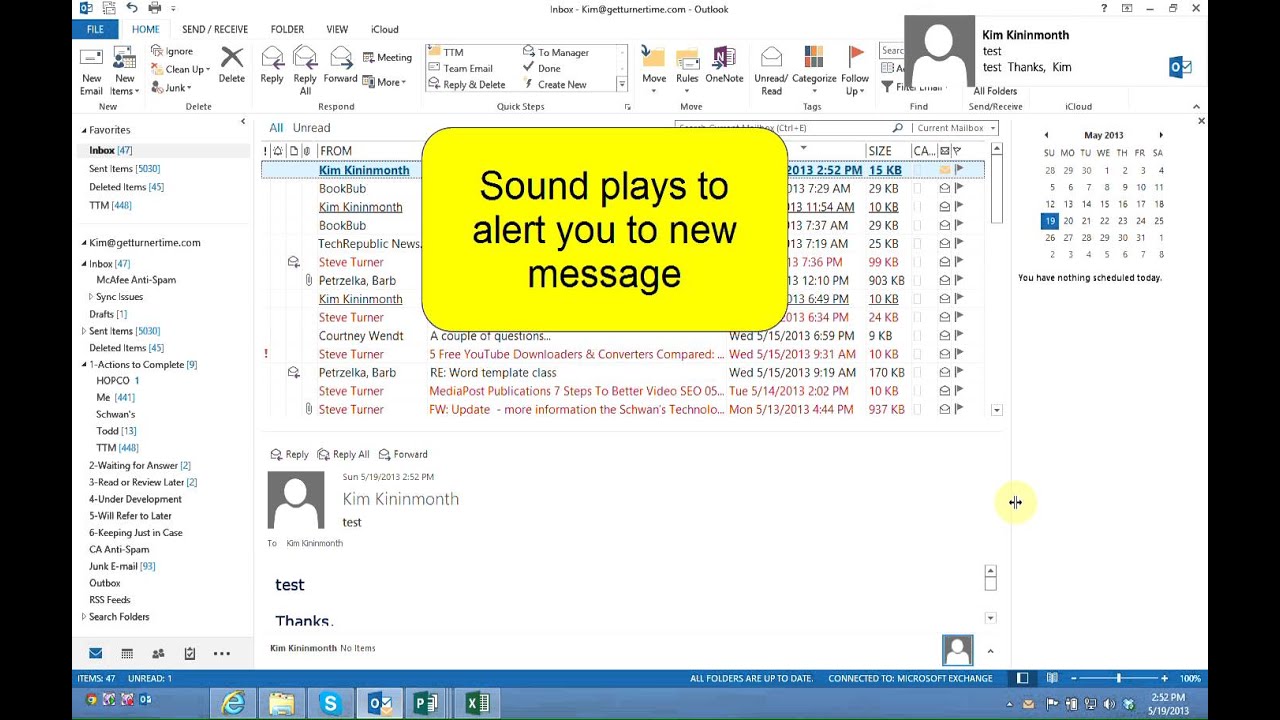The height and width of the screenshot is (720, 1280).
Task: Click Reply All in the reading pane
Action: point(342,454)
